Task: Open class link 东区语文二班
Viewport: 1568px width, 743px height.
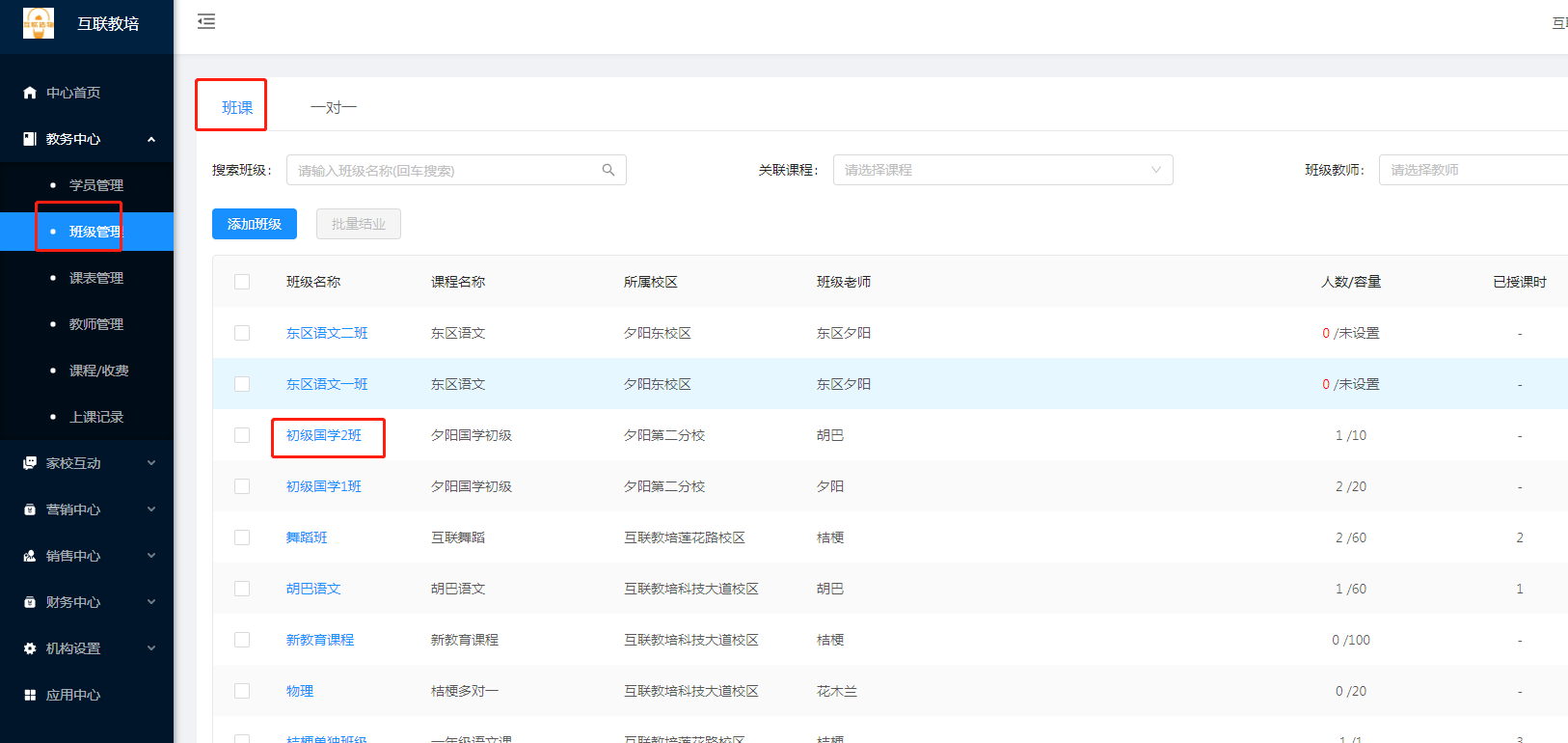Action: pos(327,333)
